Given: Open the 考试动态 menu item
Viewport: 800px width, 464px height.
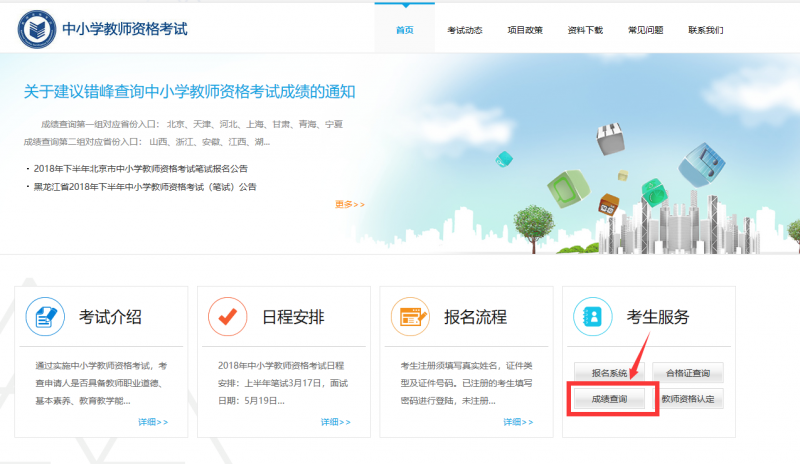Looking at the screenshot, I should click(x=465, y=30).
